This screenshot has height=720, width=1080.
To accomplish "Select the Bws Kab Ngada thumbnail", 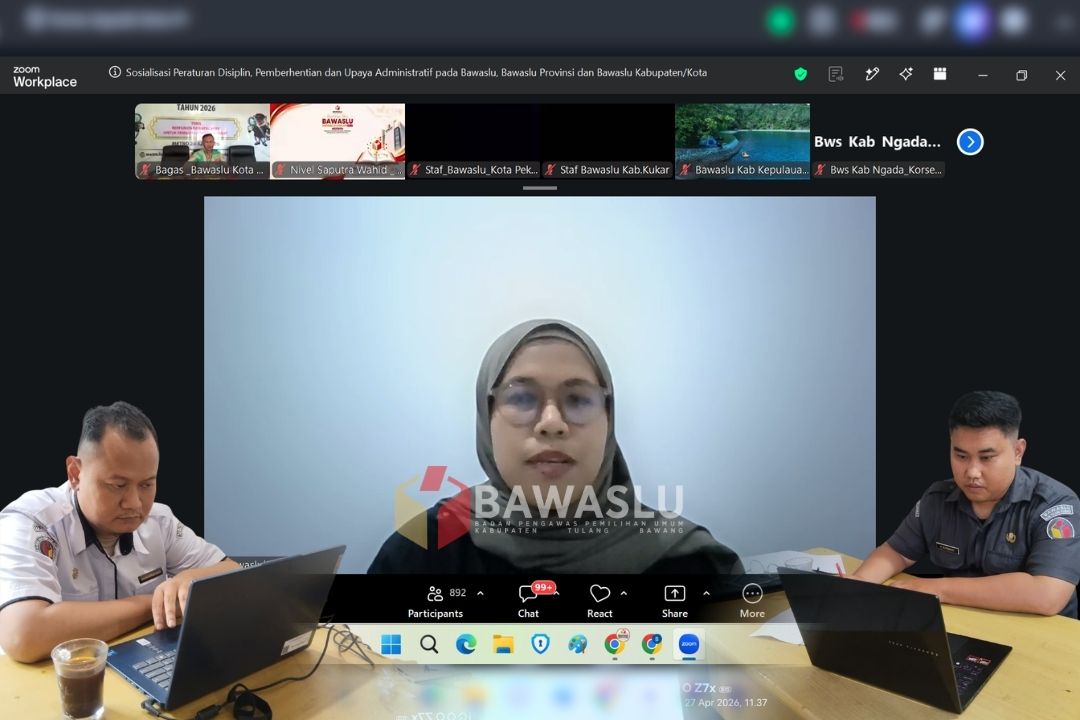I will pyautogui.click(x=878, y=141).
